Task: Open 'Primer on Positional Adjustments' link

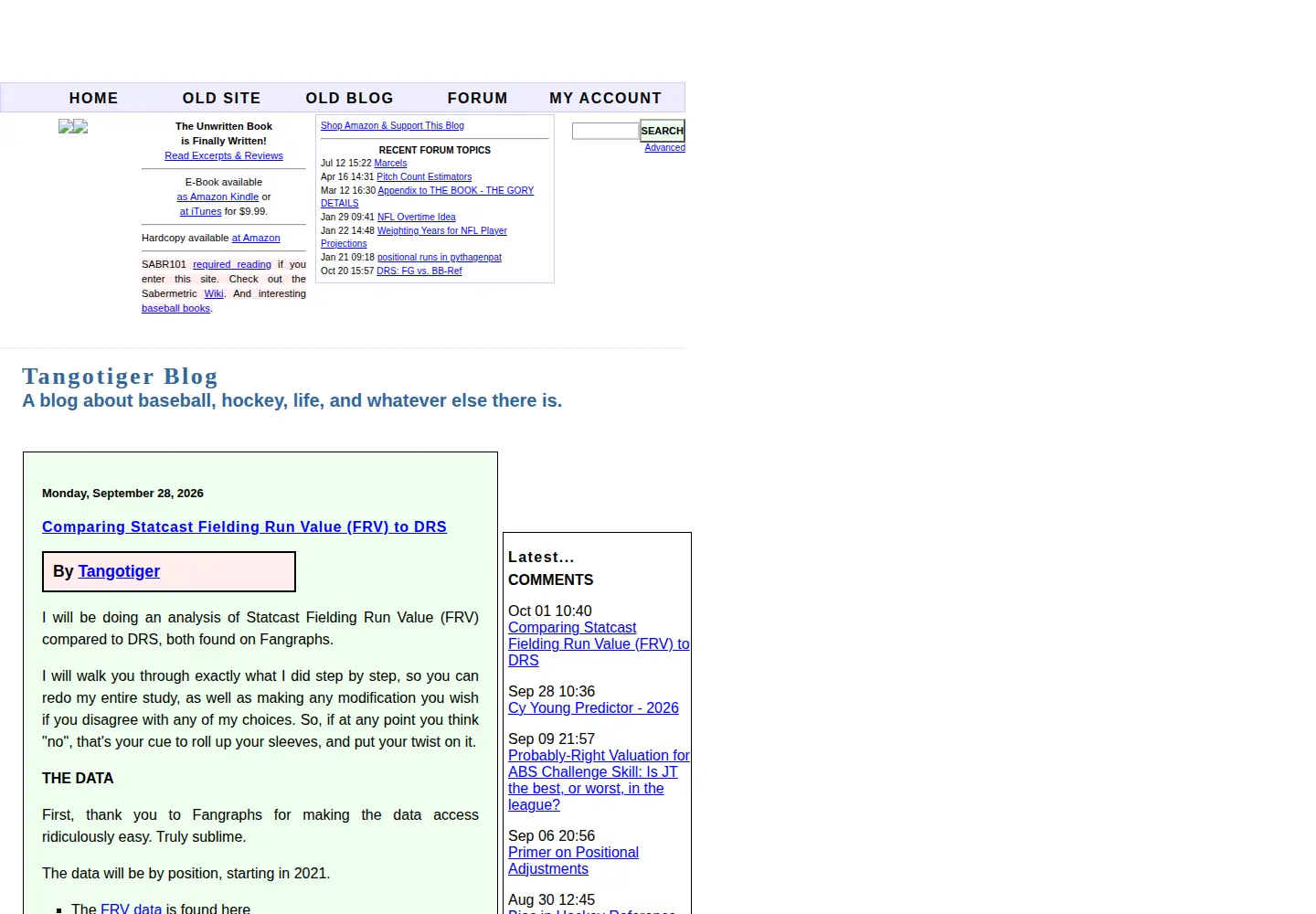Action: click(573, 860)
